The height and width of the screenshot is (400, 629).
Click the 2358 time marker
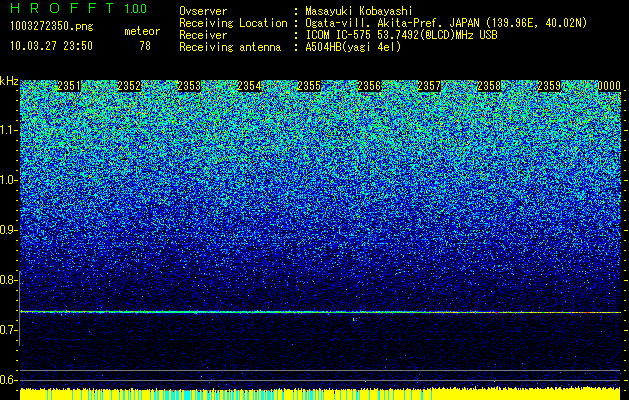[x=489, y=86]
